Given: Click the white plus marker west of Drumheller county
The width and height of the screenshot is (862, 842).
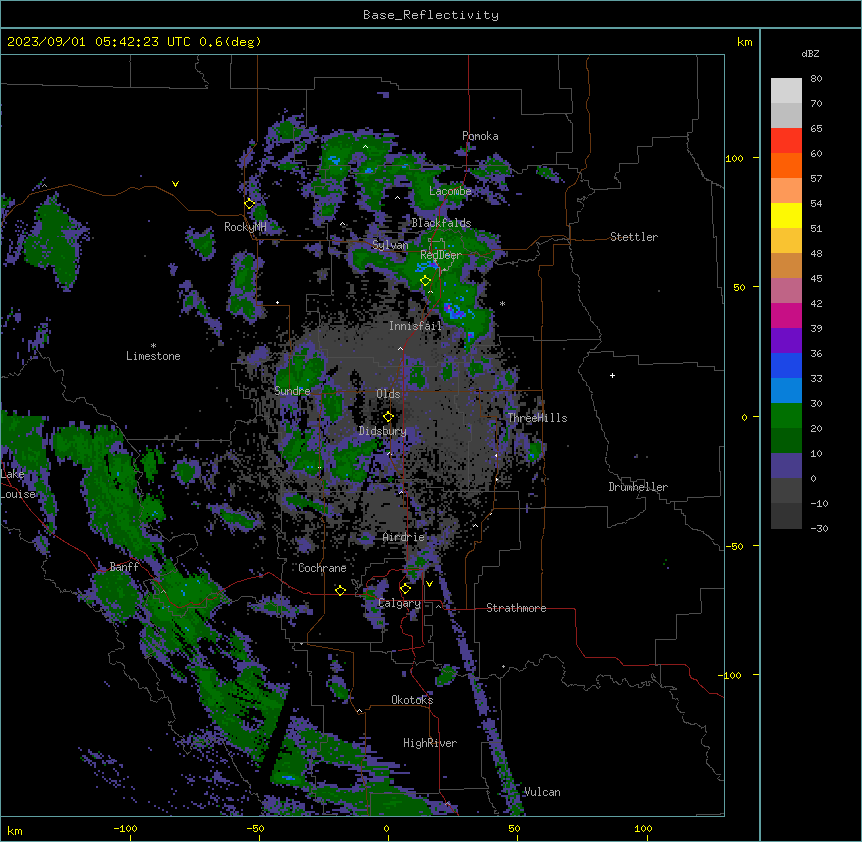Looking at the screenshot, I should (612, 375).
